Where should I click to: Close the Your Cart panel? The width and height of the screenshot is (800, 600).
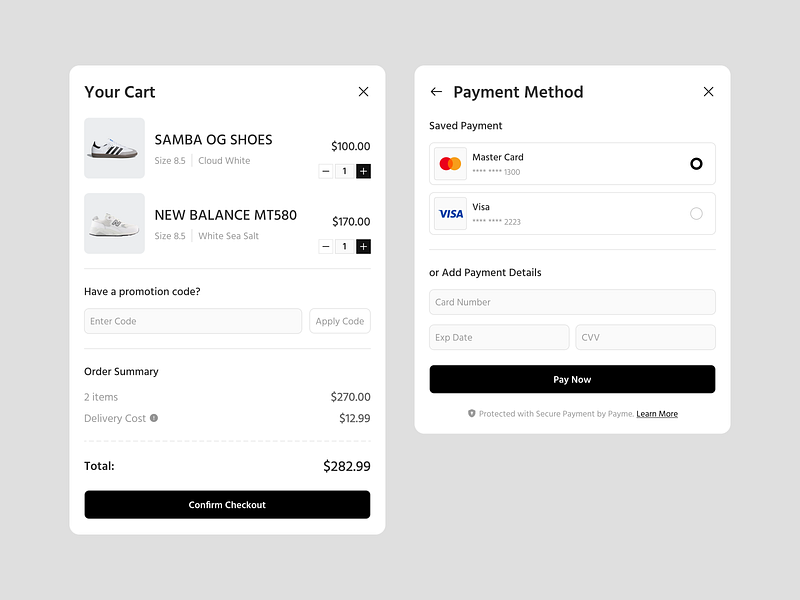coord(363,92)
